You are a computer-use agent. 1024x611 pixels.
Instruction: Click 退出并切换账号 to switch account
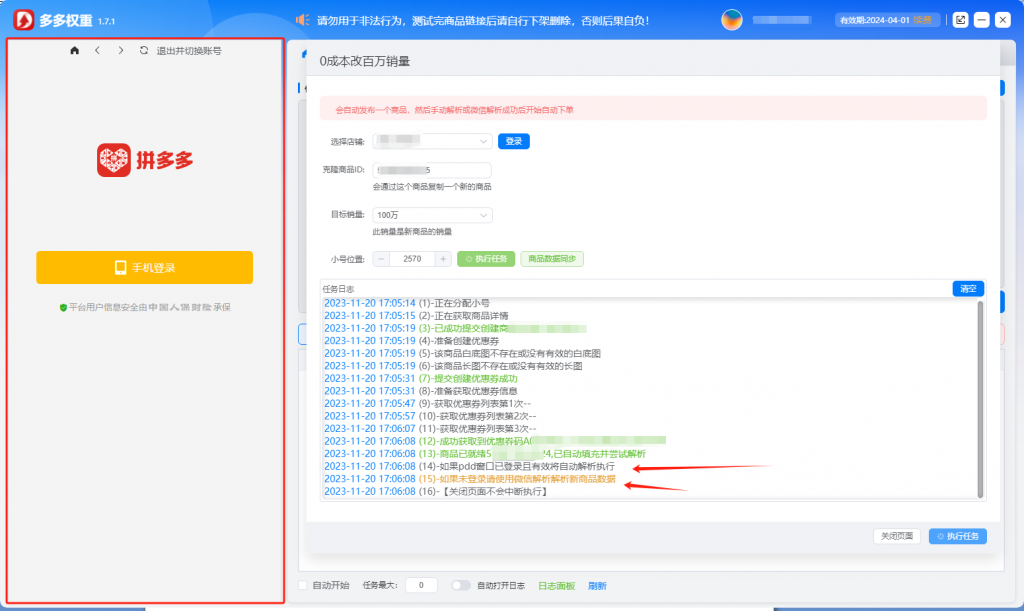pyautogui.click(x=189, y=51)
